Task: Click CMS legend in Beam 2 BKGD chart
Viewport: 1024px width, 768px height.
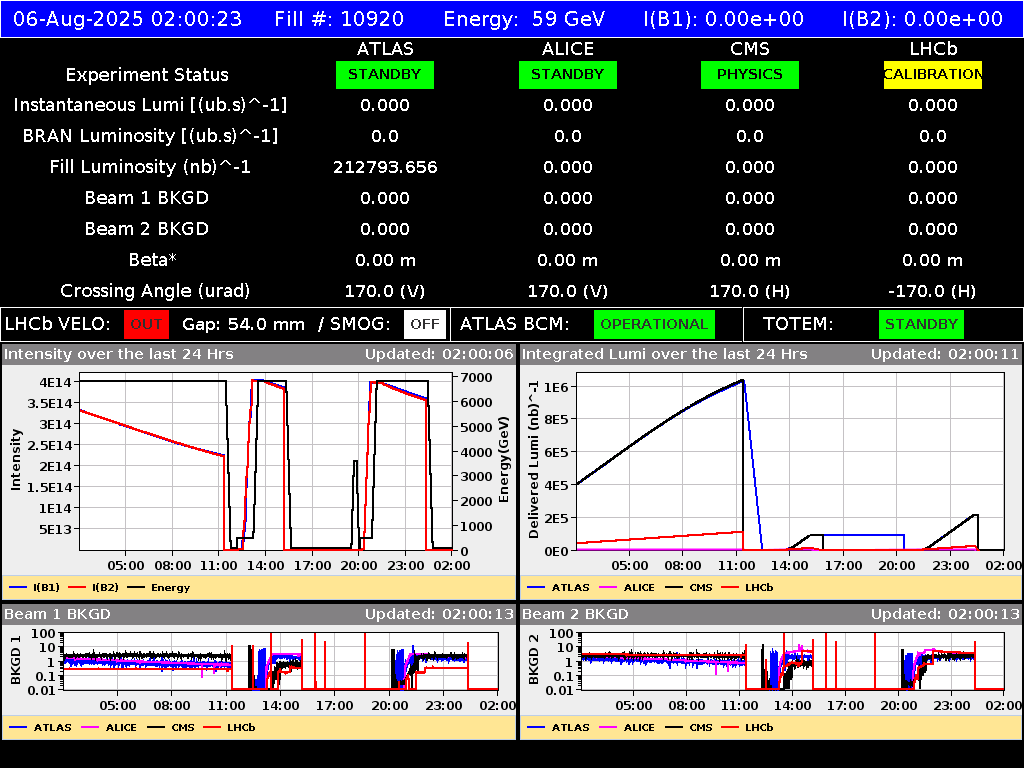Action: [x=689, y=727]
